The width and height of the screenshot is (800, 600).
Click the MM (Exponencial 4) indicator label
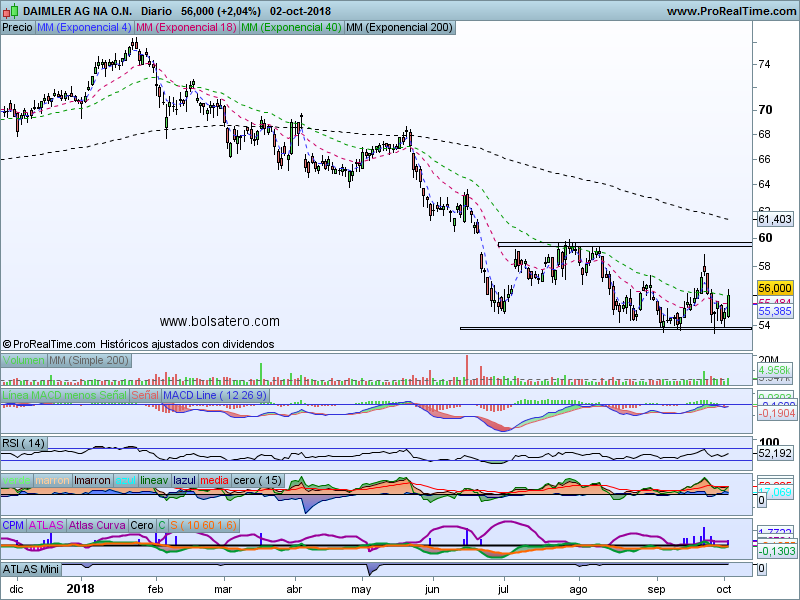pyautogui.click(x=84, y=28)
